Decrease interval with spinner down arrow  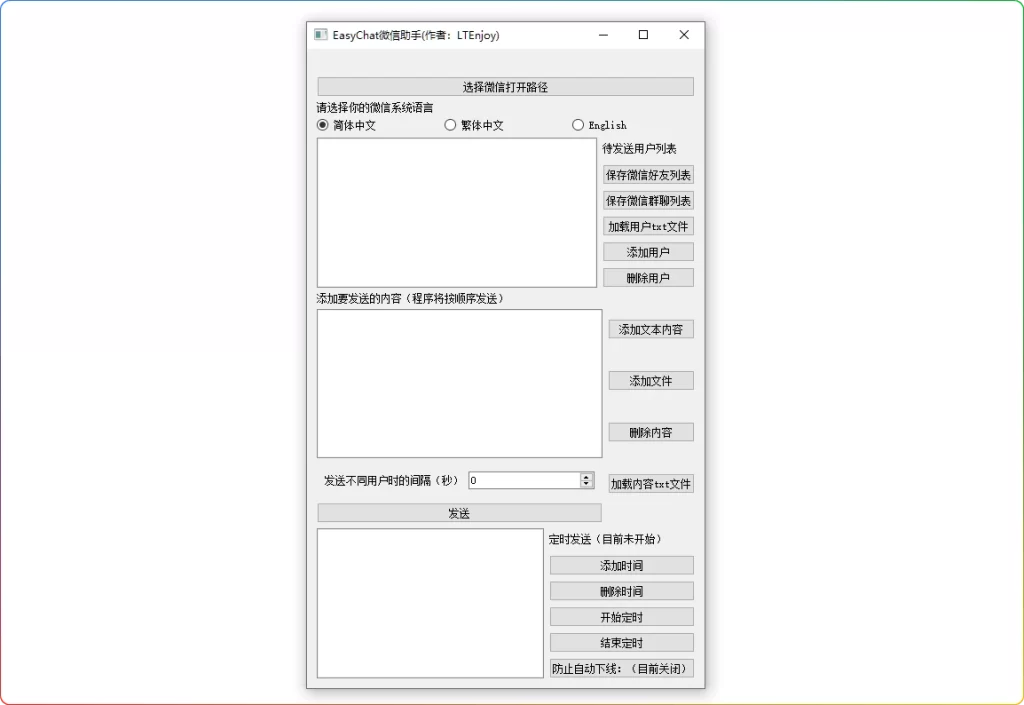click(x=586, y=484)
